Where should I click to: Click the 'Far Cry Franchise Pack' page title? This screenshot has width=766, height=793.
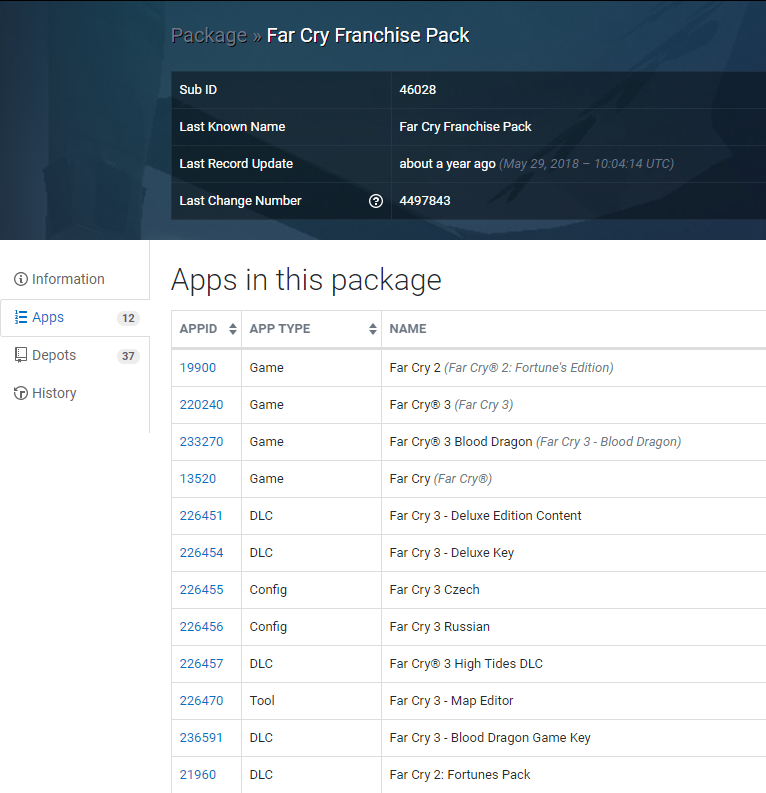point(368,35)
